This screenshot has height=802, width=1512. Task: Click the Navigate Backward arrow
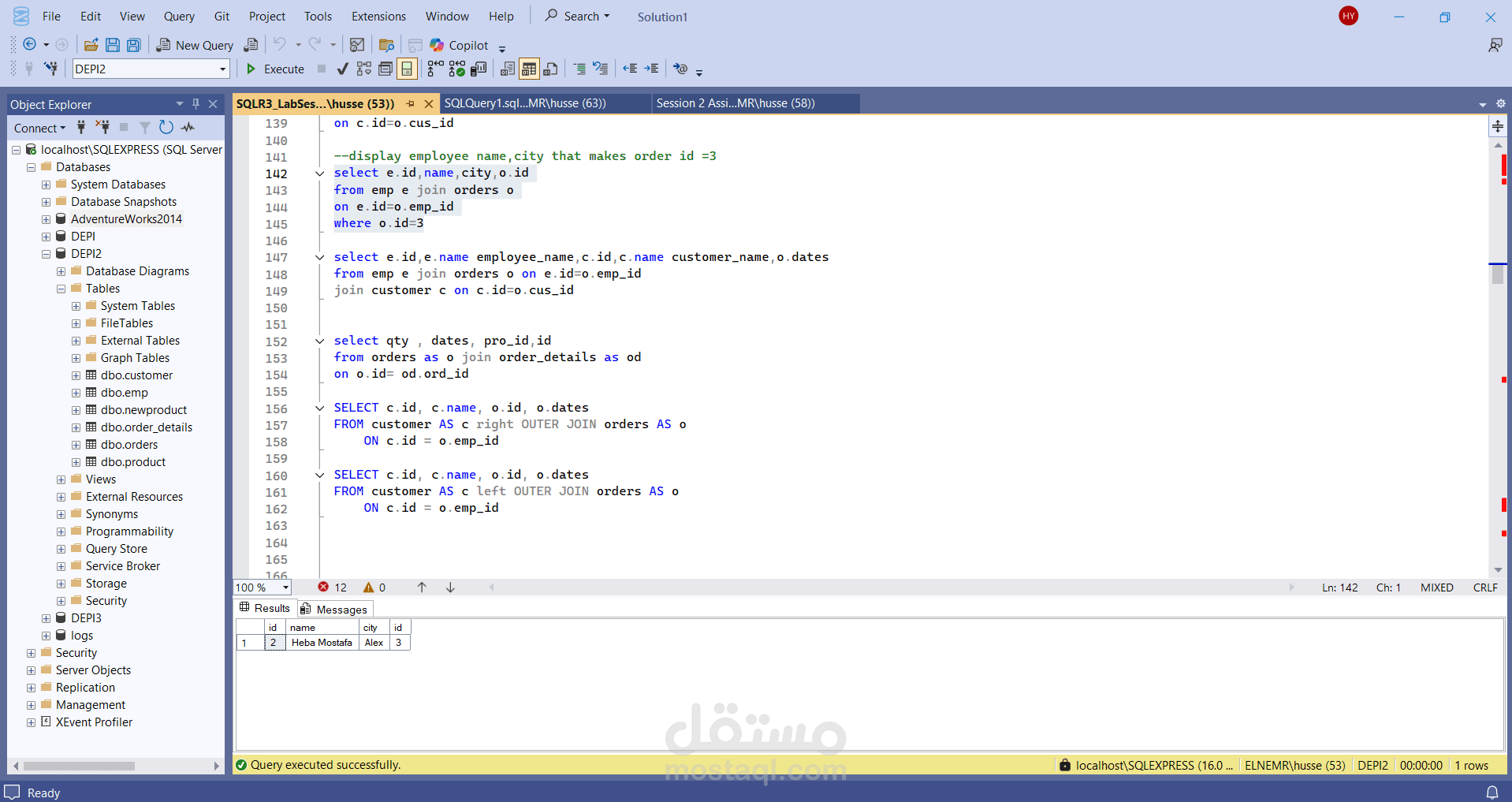pos(30,45)
